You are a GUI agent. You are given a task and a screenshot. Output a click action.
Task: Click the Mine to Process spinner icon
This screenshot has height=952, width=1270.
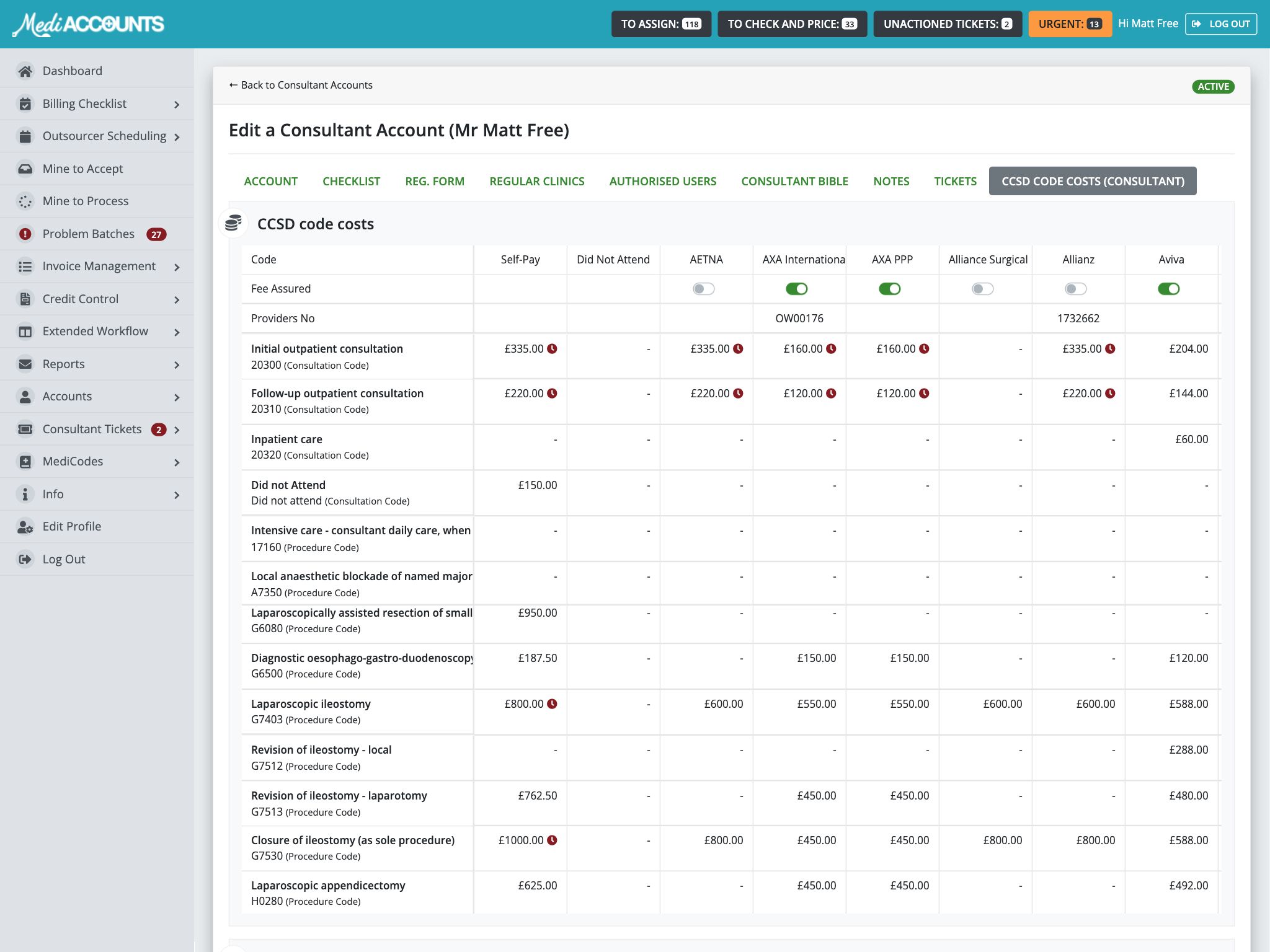[25, 201]
